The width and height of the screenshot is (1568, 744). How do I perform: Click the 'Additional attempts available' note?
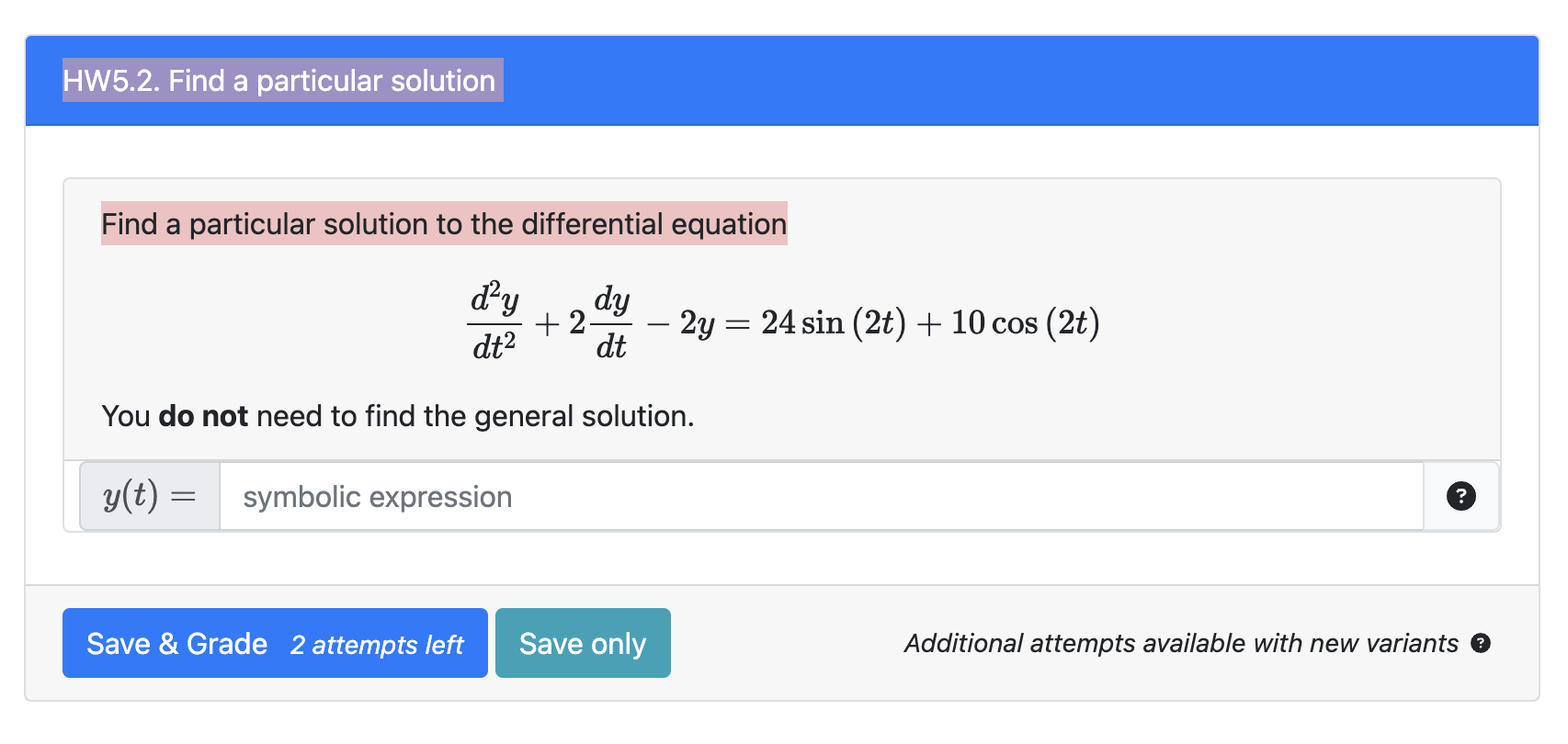(x=1181, y=643)
